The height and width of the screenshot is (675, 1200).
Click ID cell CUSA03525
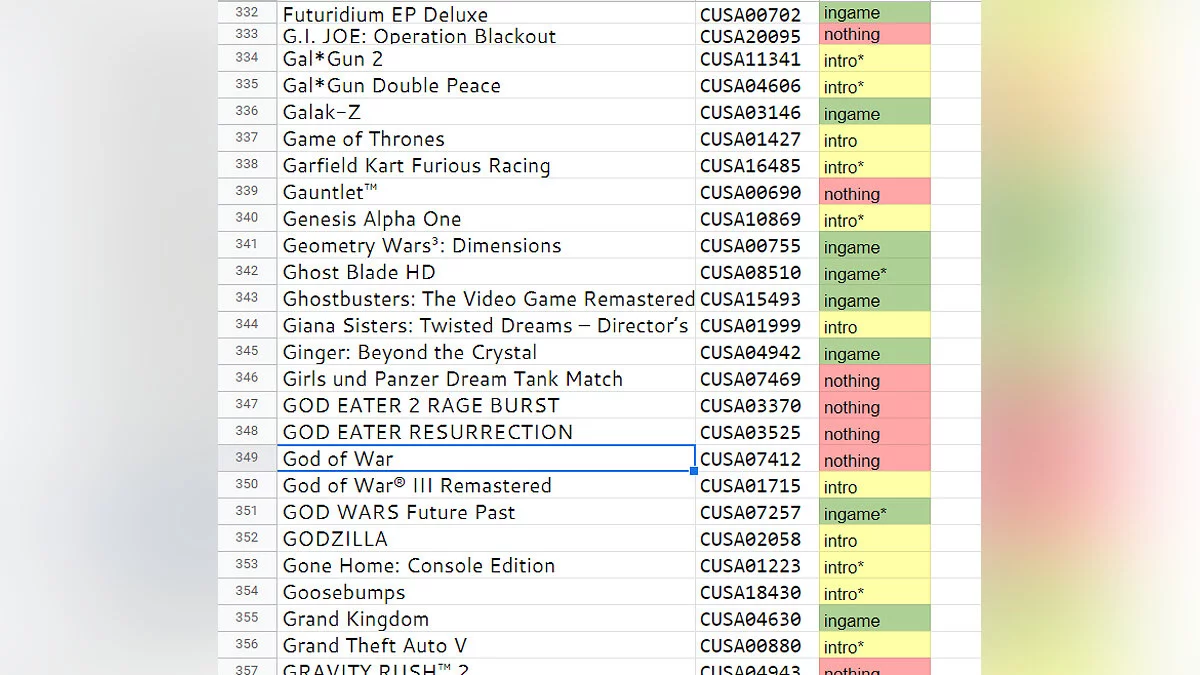pyautogui.click(x=757, y=432)
